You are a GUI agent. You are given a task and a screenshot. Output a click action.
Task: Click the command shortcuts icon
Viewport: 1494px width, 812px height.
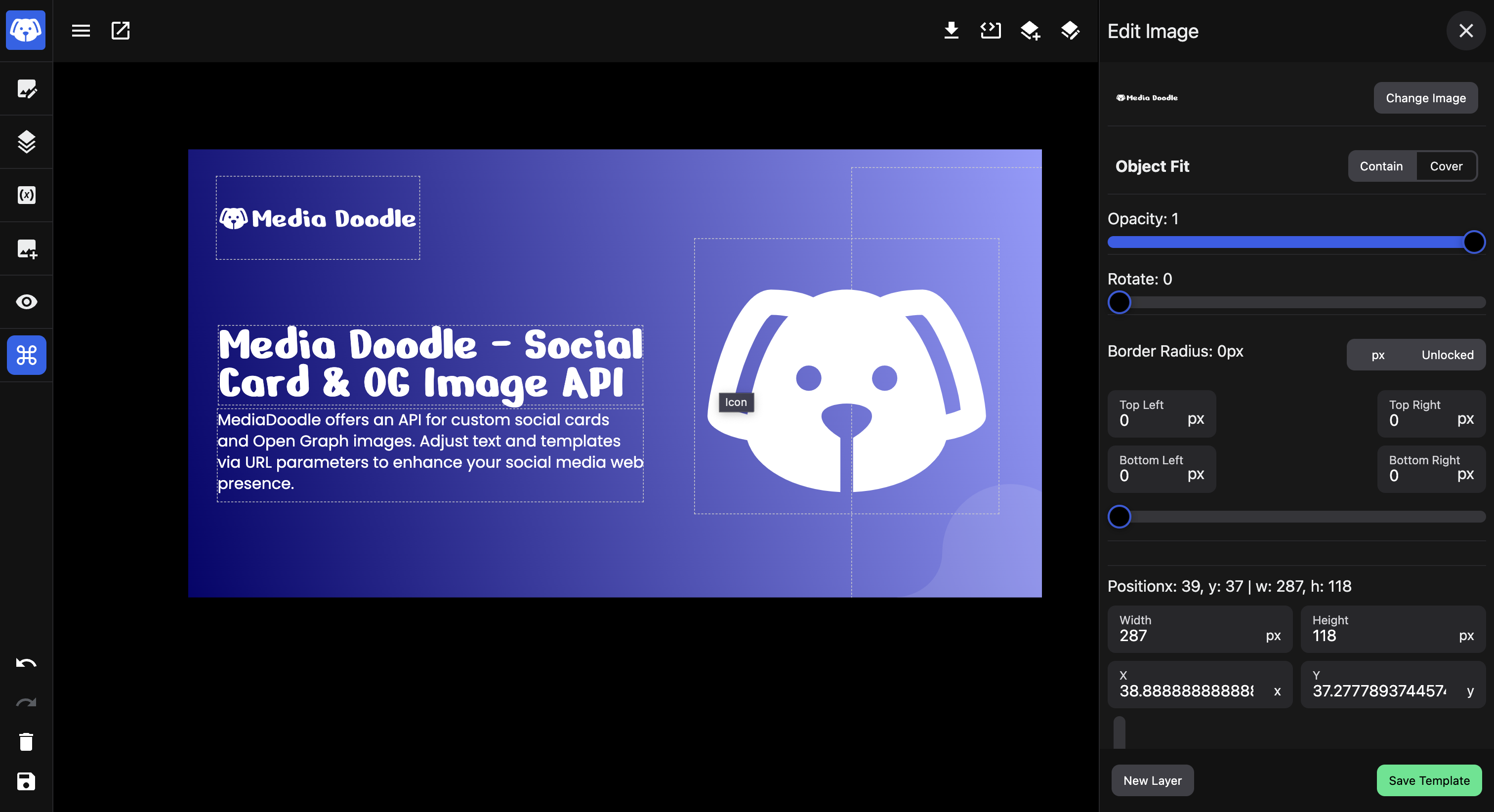tap(26, 355)
